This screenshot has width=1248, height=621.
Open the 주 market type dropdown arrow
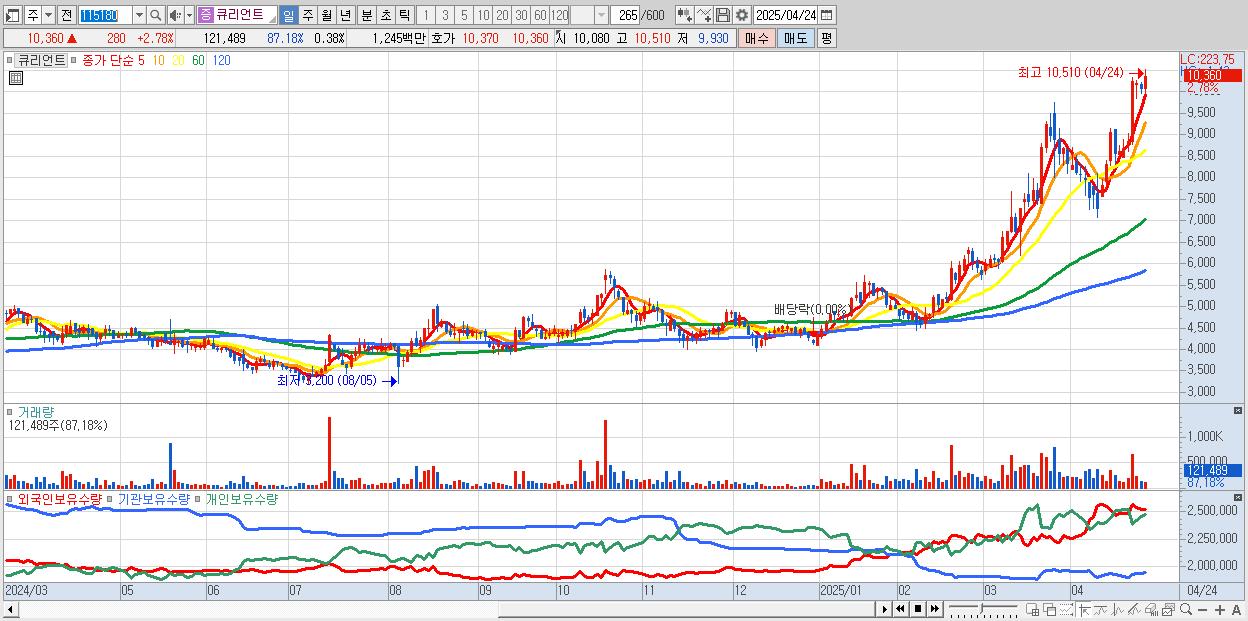tap(48, 15)
